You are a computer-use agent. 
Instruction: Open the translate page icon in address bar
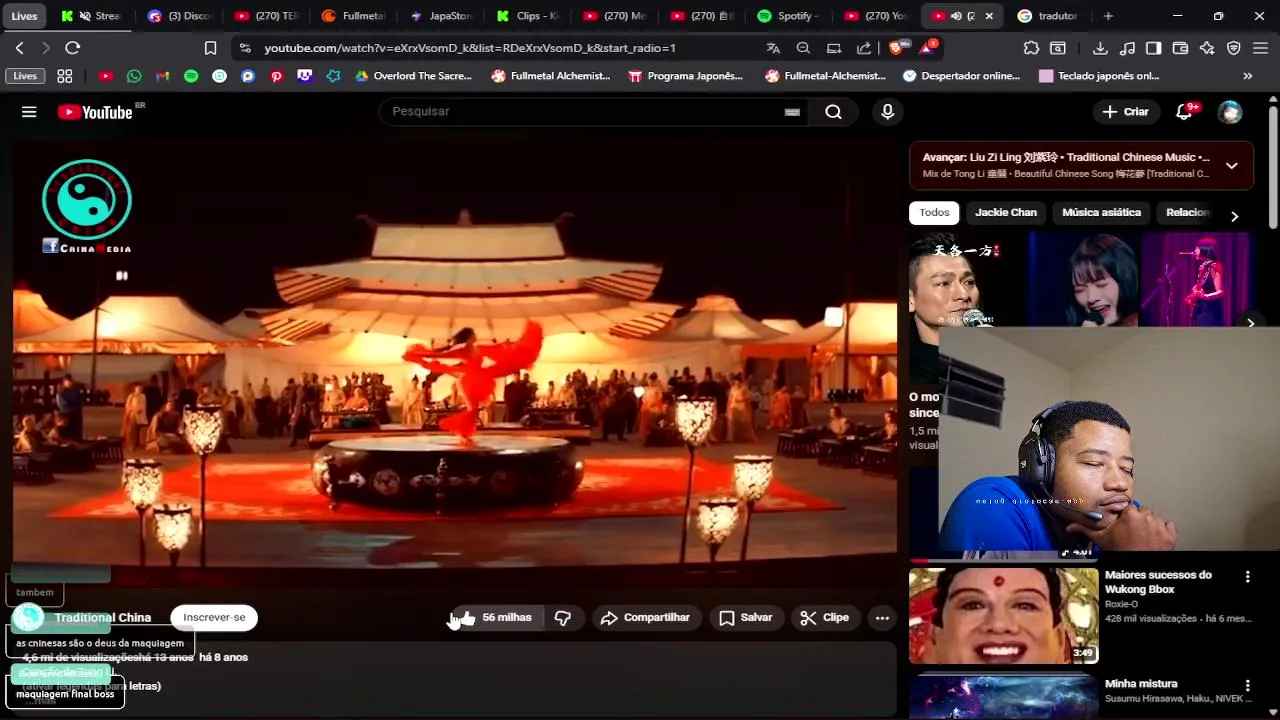coord(772,48)
